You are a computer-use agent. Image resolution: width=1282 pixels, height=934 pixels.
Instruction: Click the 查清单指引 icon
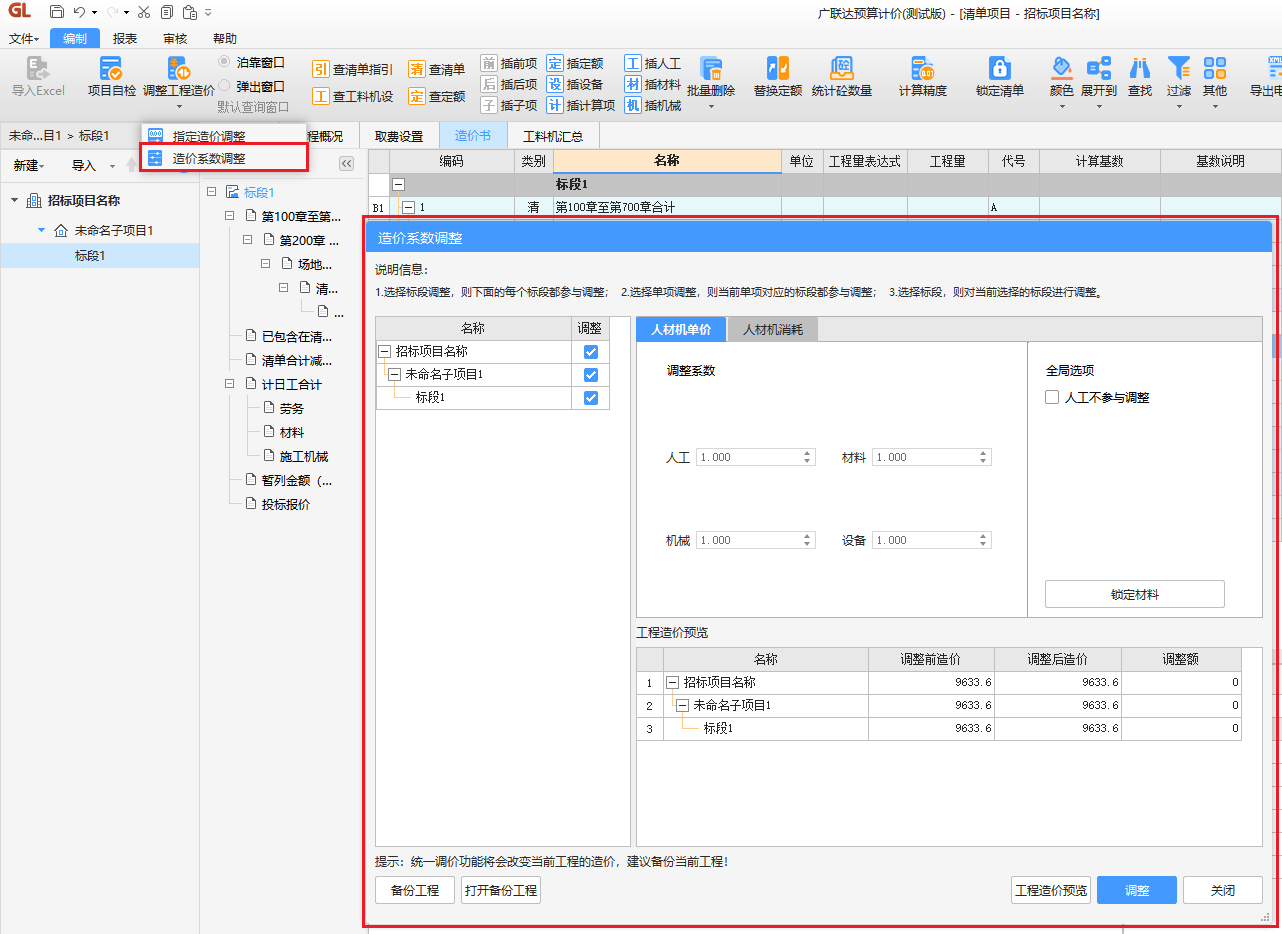pyautogui.click(x=320, y=69)
